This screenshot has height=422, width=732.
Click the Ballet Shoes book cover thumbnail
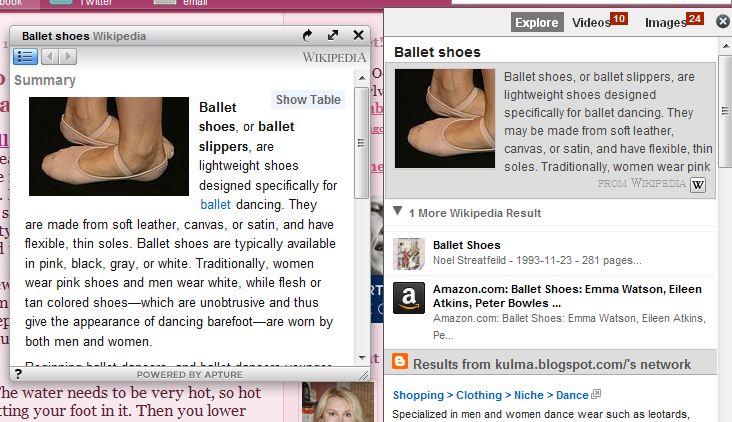[408, 254]
